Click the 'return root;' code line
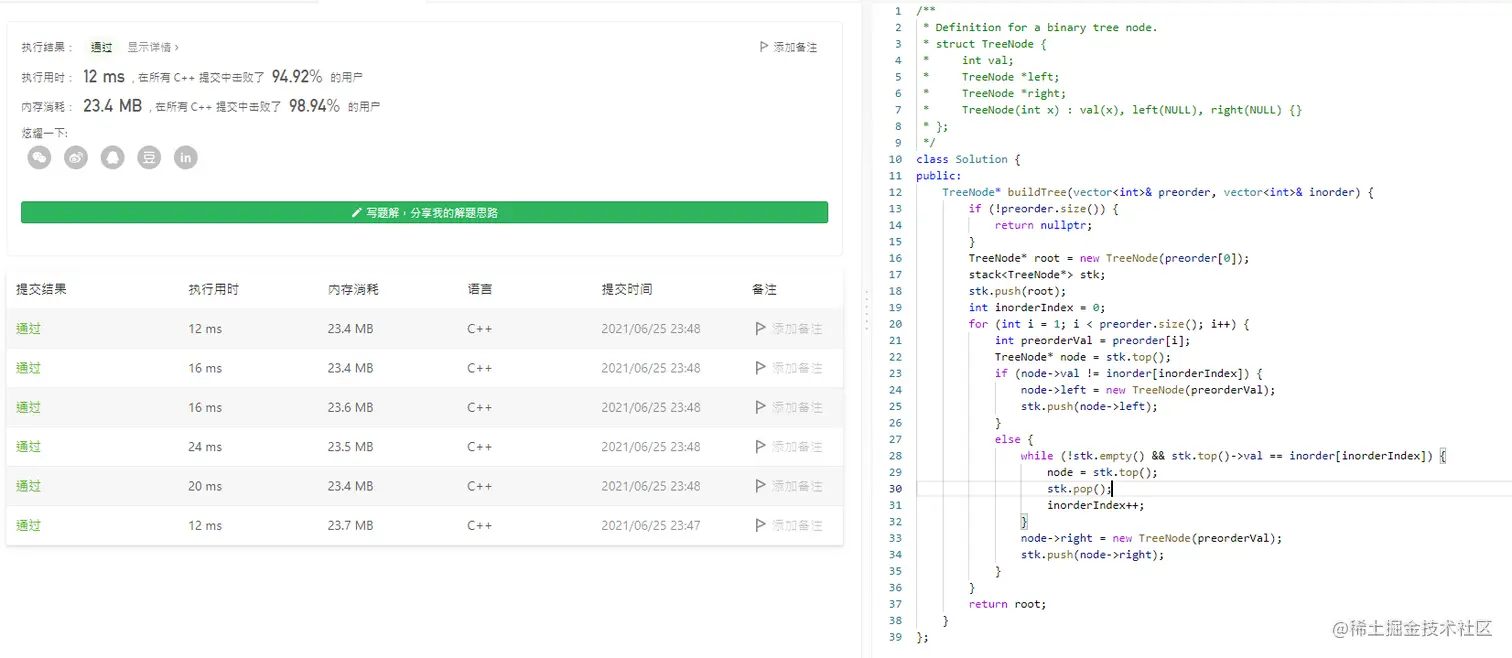The width and height of the screenshot is (1512, 658). pyautogui.click(x=1007, y=604)
